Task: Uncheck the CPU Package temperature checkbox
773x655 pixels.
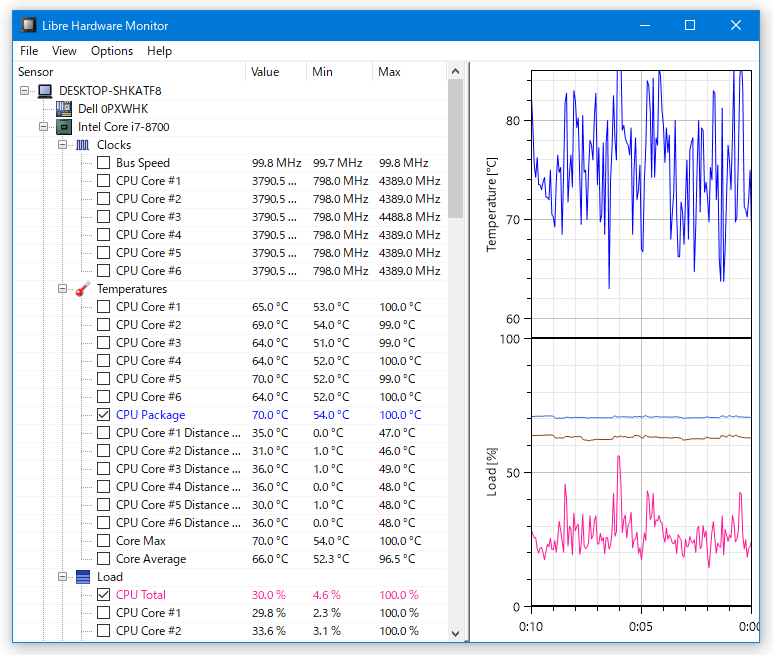Action: tap(104, 414)
